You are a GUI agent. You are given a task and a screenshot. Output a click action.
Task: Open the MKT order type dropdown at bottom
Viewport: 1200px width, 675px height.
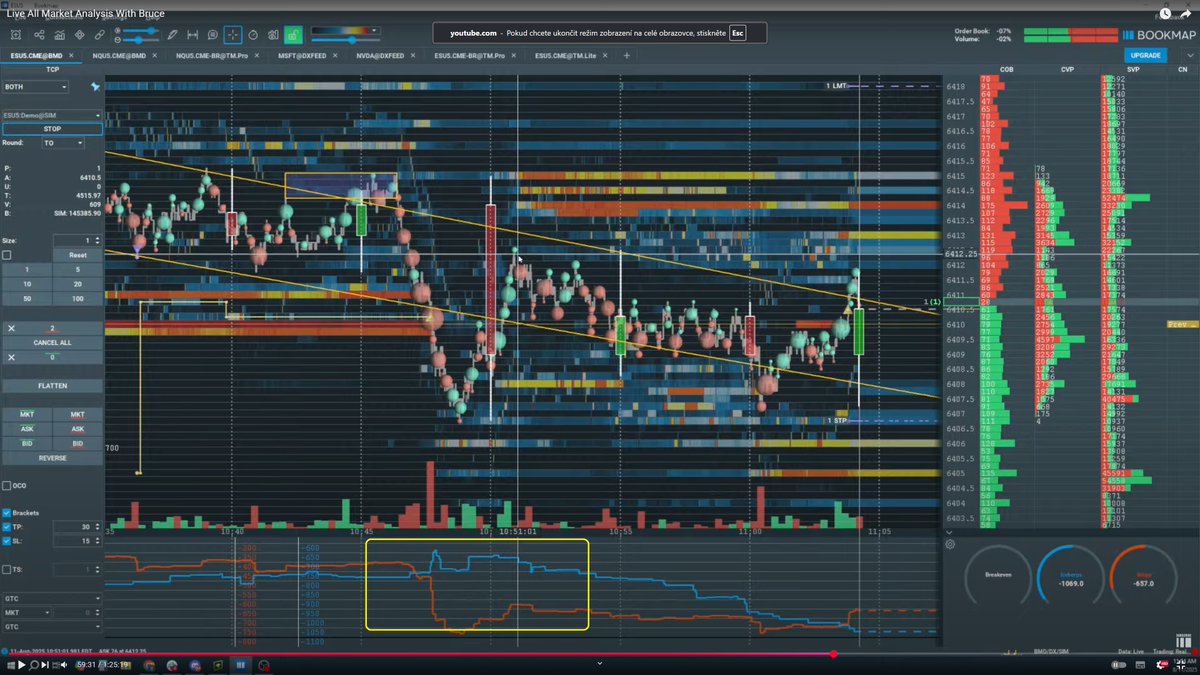click(27, 612)
